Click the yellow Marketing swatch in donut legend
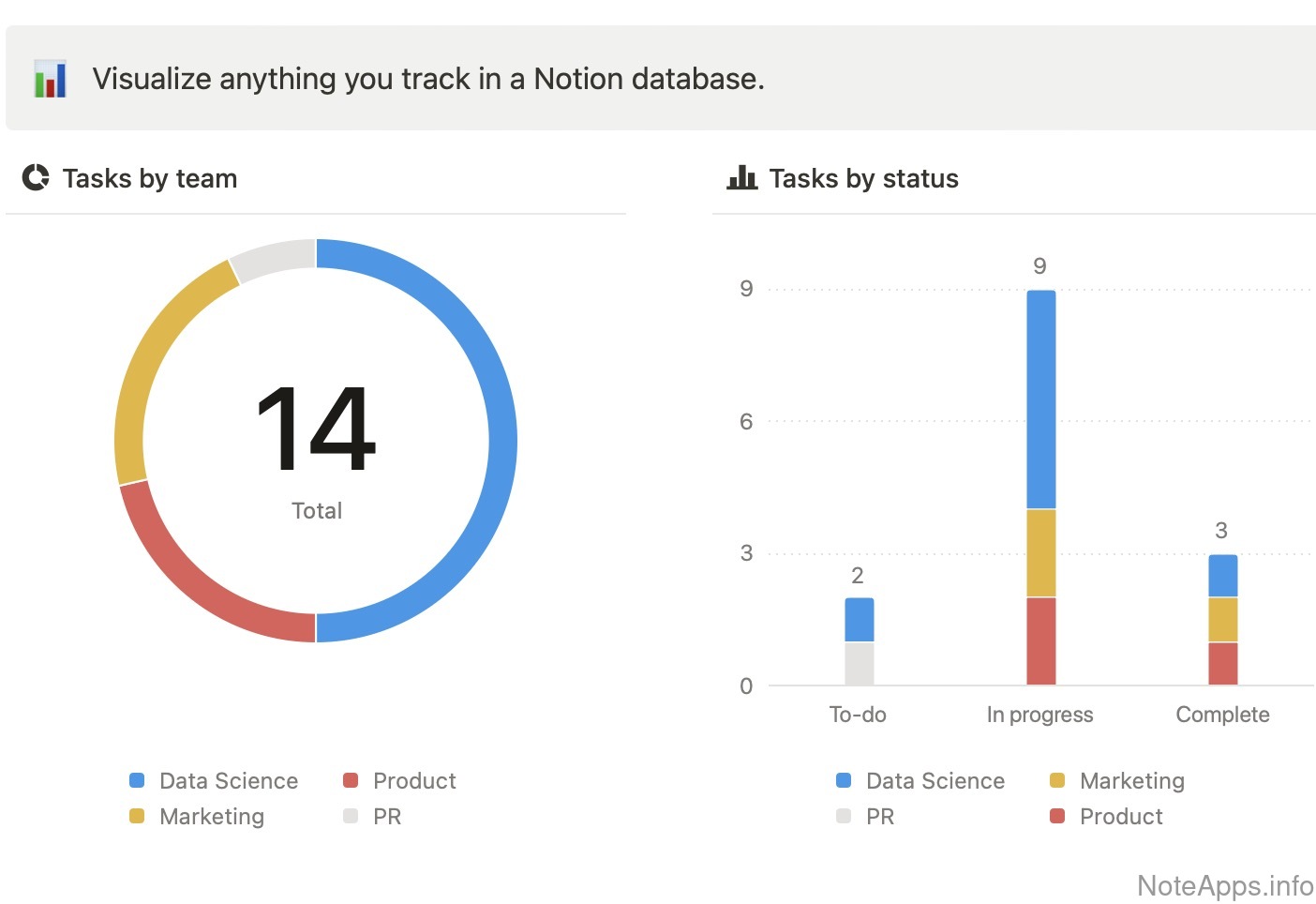 [137, 816]
